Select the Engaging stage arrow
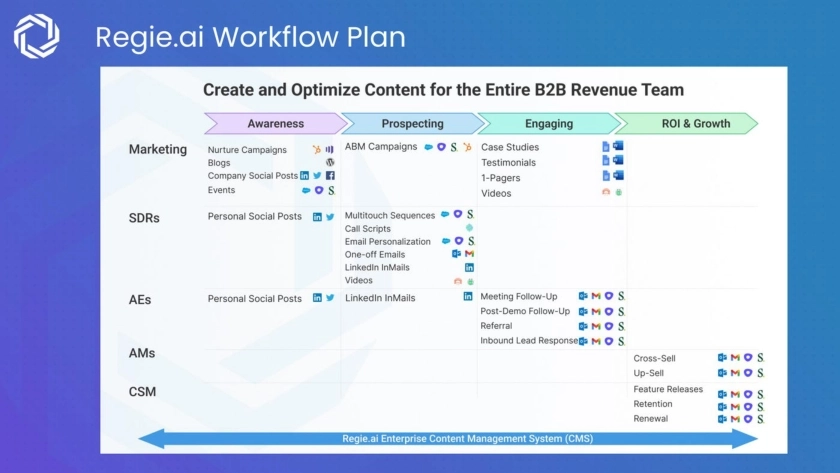 pos(549,124)
